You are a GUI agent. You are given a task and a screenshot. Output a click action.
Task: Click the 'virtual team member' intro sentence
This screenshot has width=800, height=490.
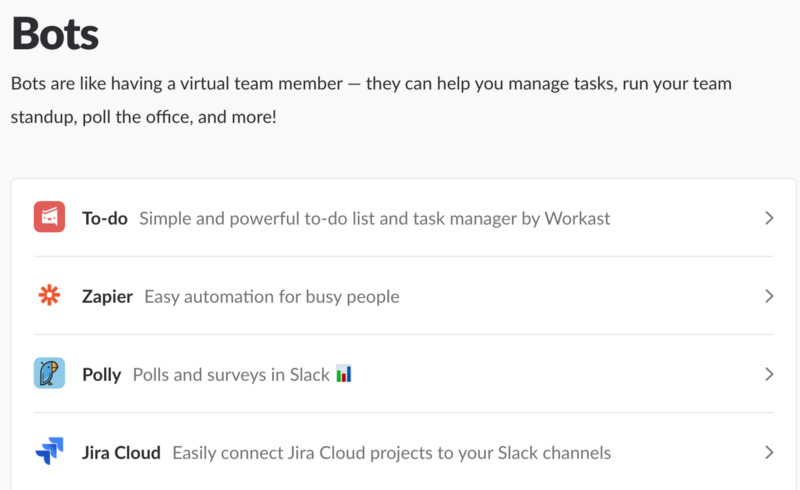tap(371, 83)
